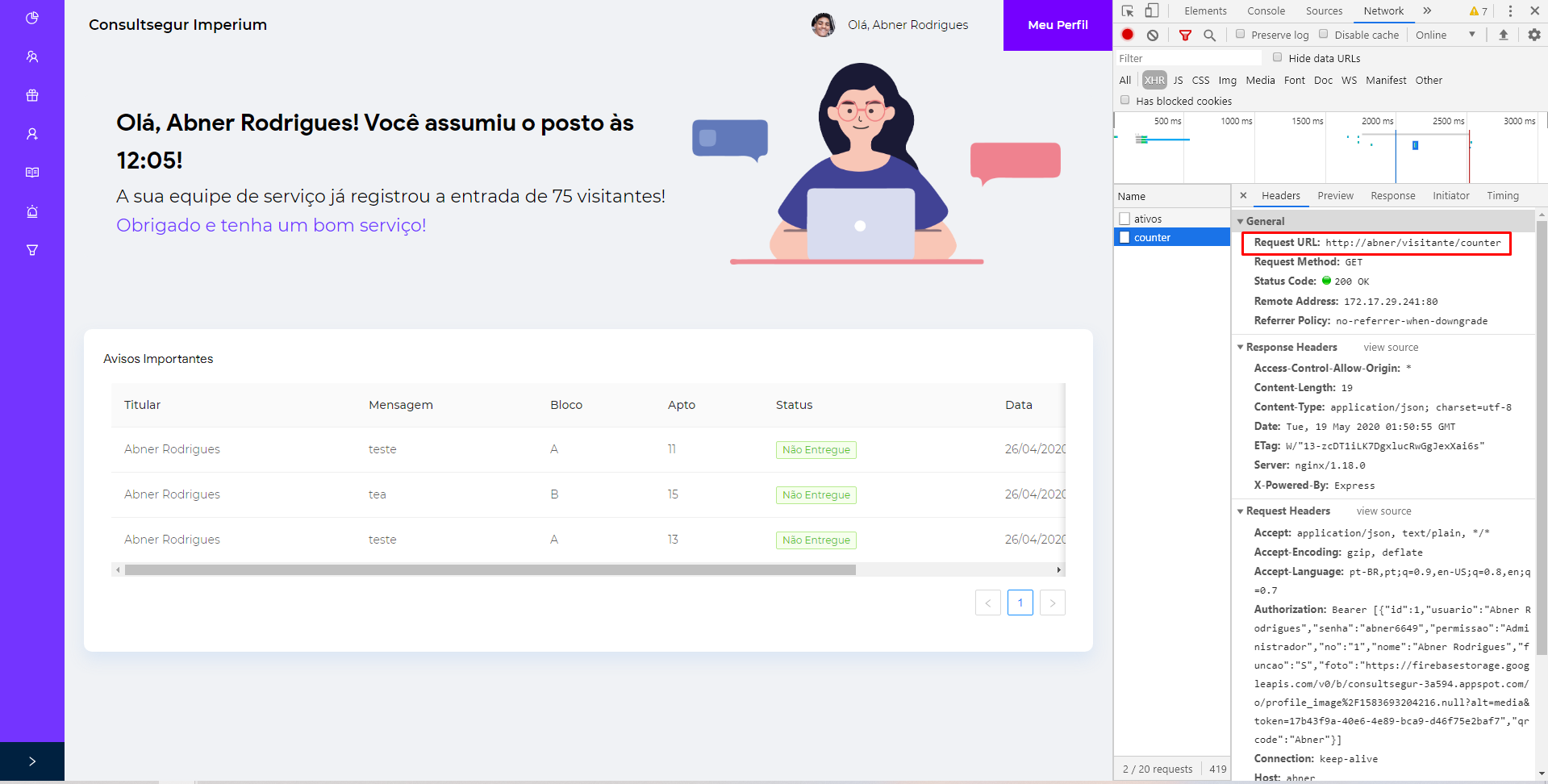Enable the Preserve log checkbox
This screenshot has width=1548, height=784.
[x=1240, y=35]
